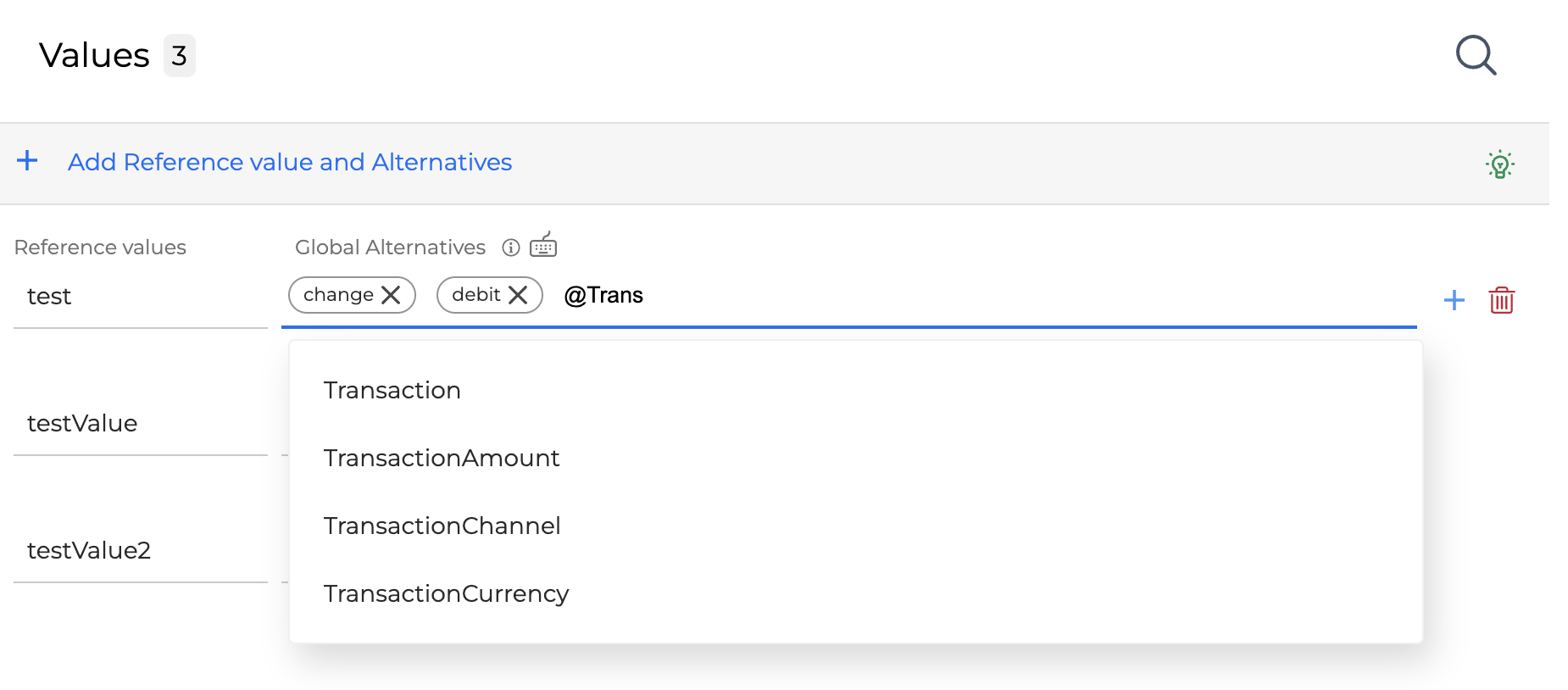Screen dimensions: 1568x690
Task: Click the "change" chip label
Action: click(338, 295)
